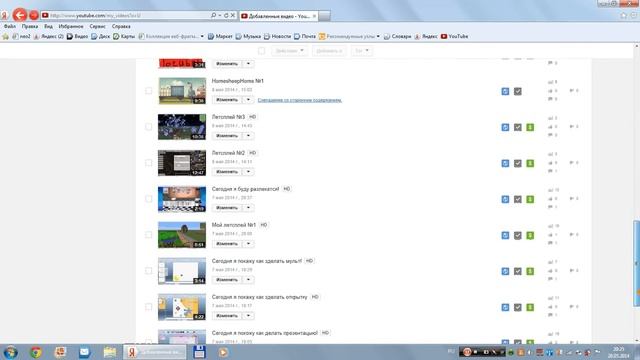The height and width of the screenshot is (360, 640).
Task: Expand Изменить arrow for Сегодня я буду развлекатся!
Action: click(x=248, y=207)
